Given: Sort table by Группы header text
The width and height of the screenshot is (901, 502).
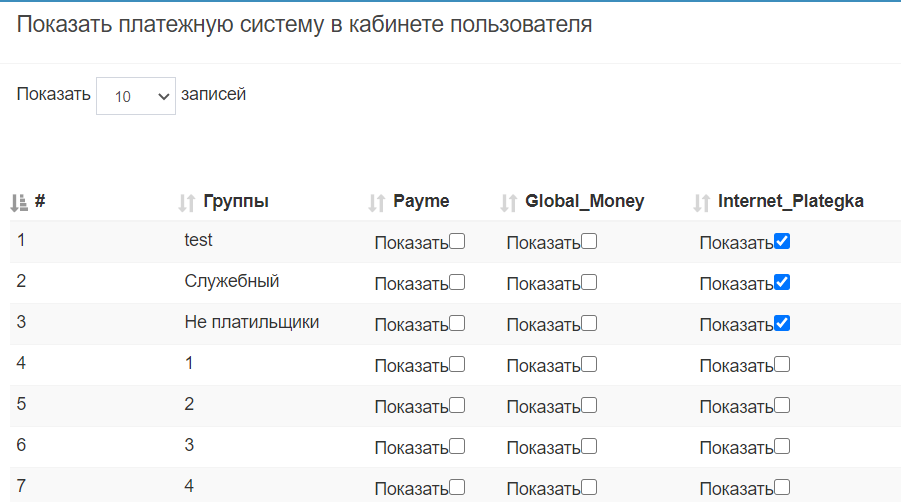Looking at the screenshot, I should tap(236, 201).
